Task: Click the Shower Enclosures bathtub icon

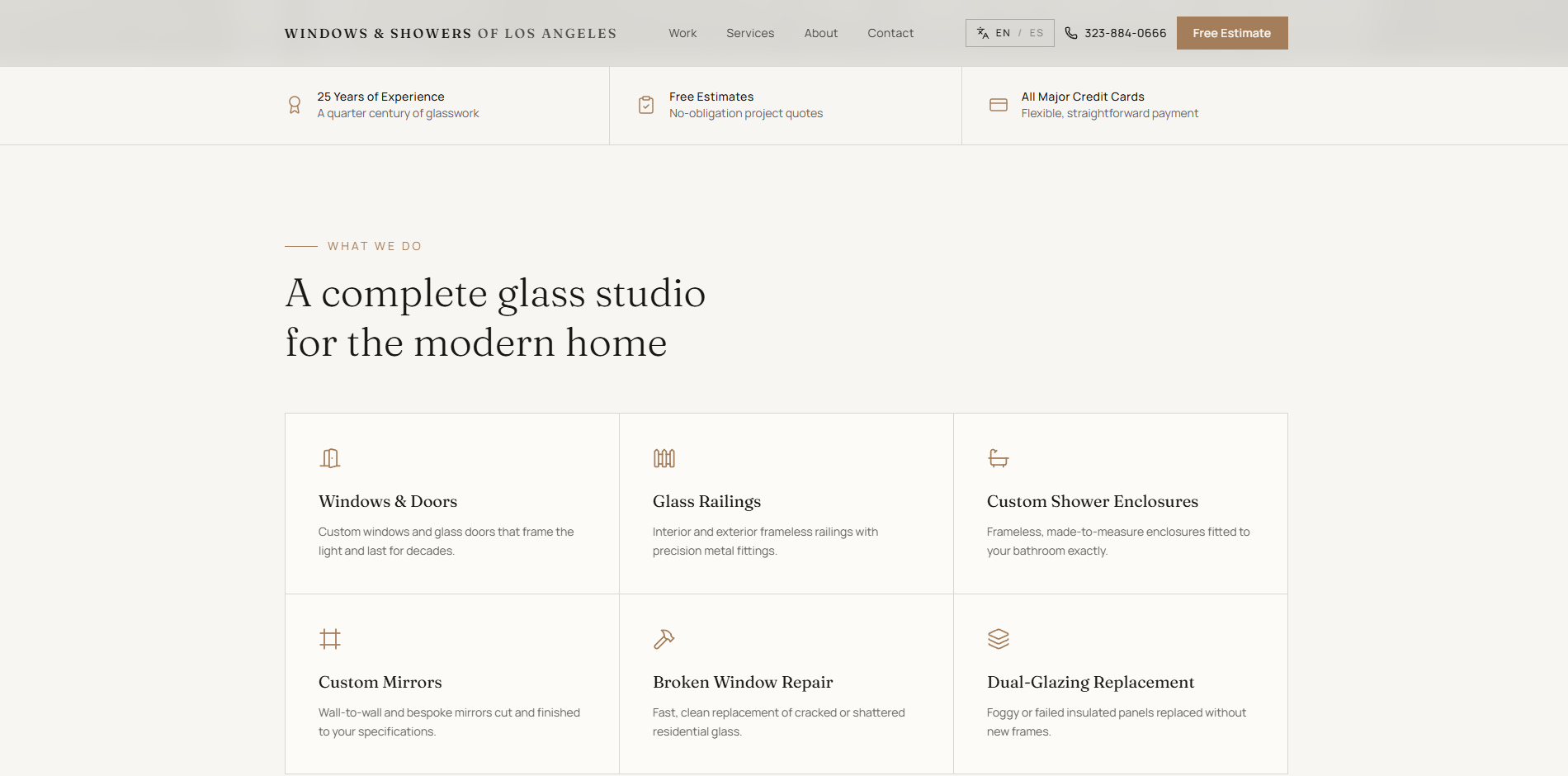Action: (x=999, y=458)
